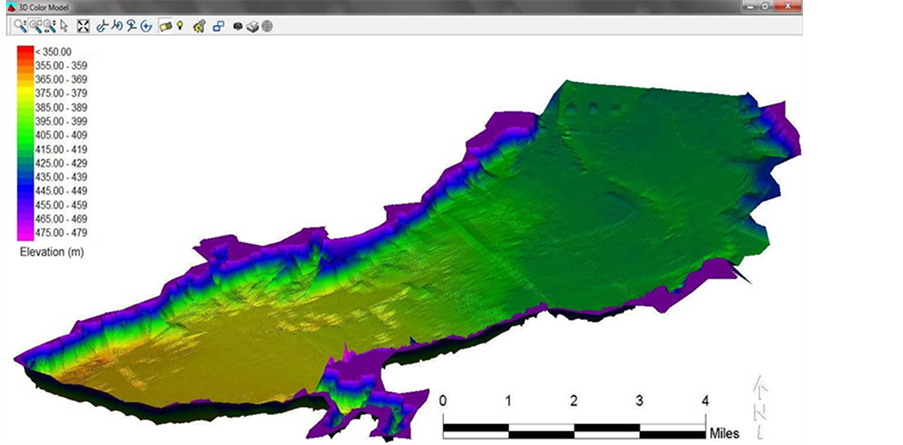Click the magenta 475.00 - 479 legend swatch
Image resolution: width=903 pixels, height=445 pixels.
pyautogui.click(x=24, y=232)
